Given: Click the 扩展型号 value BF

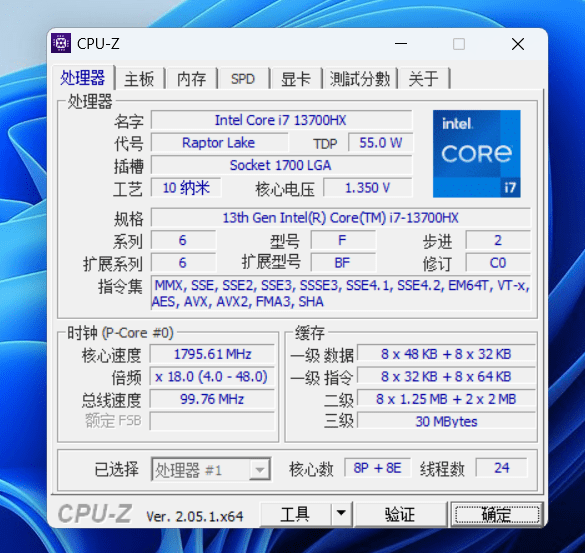Looking at the screenshot, I should [343, 263].
